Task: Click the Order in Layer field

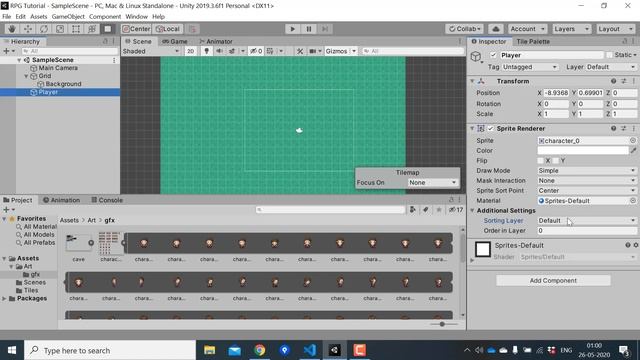Action: (587, 231)
